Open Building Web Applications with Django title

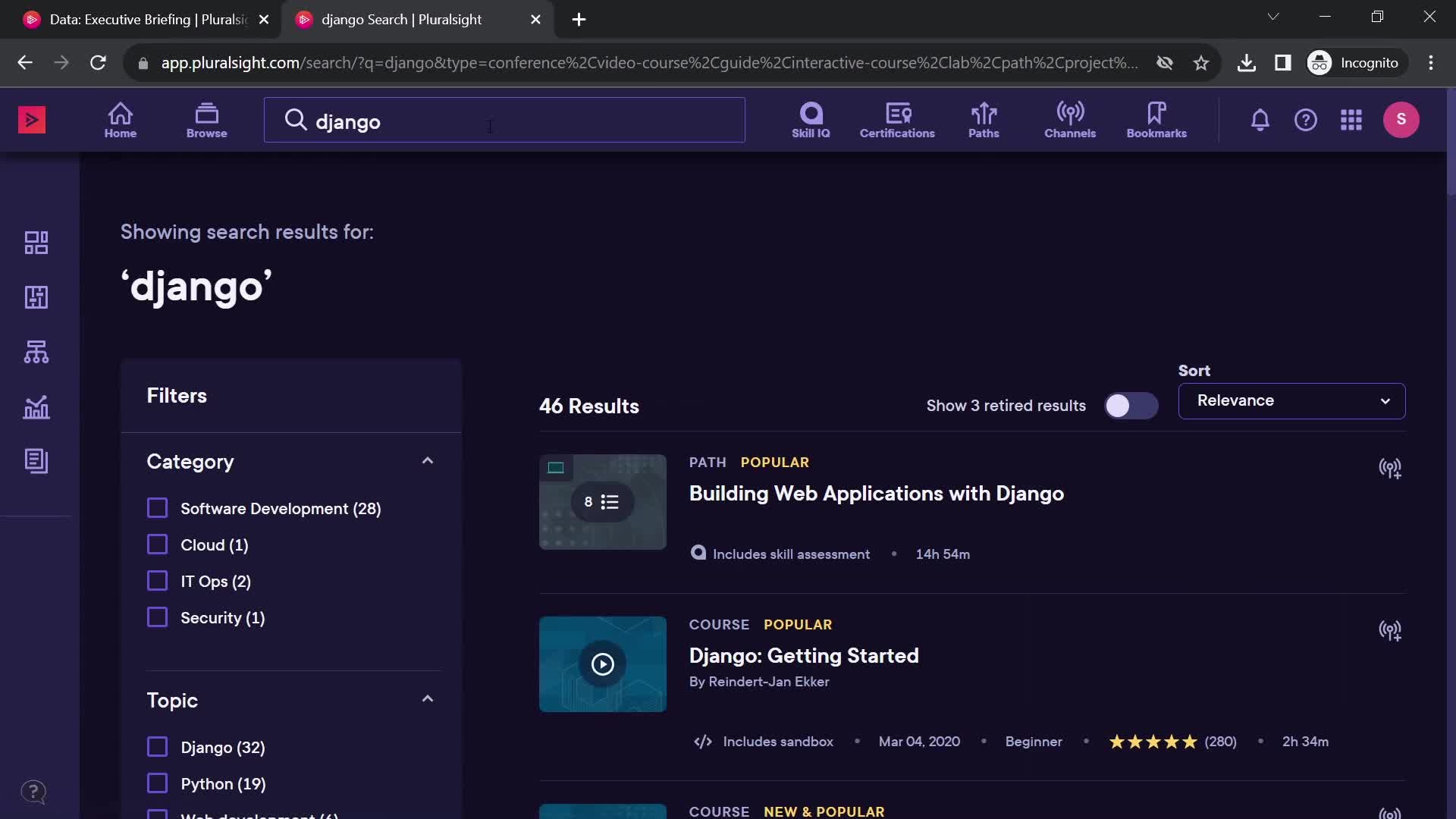pyautogui.click(x=876, y=494)
